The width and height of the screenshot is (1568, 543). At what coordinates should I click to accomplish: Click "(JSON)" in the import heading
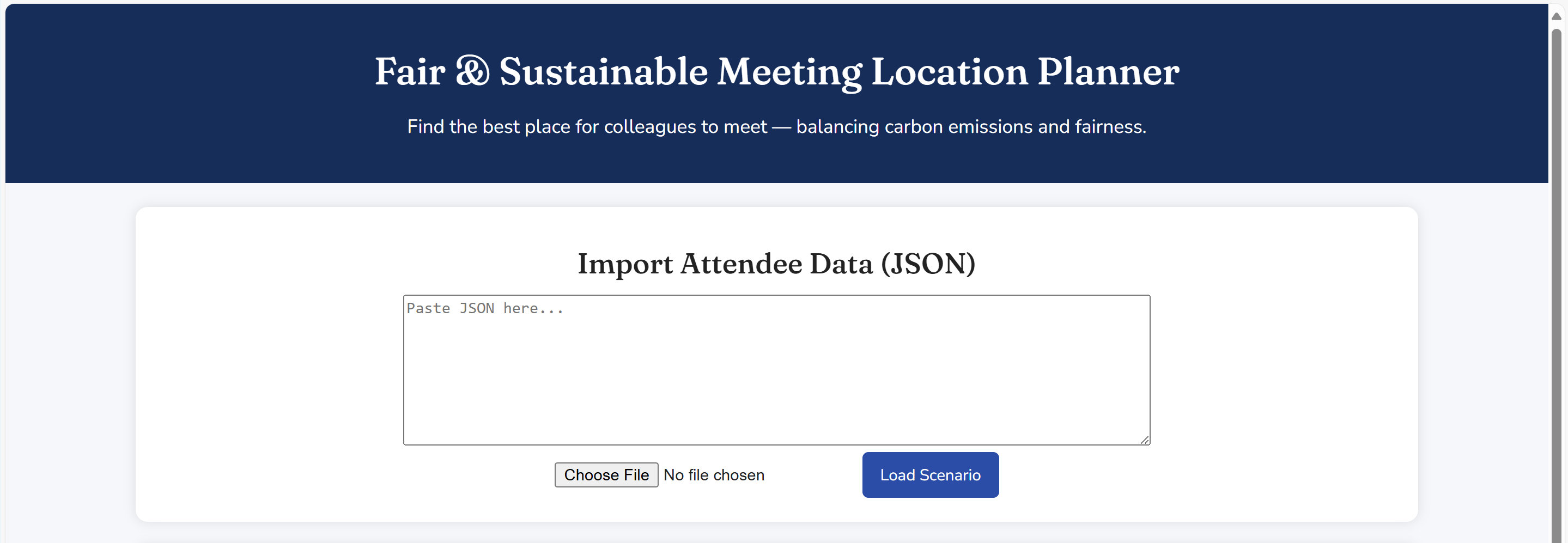(x=928, y=264)
